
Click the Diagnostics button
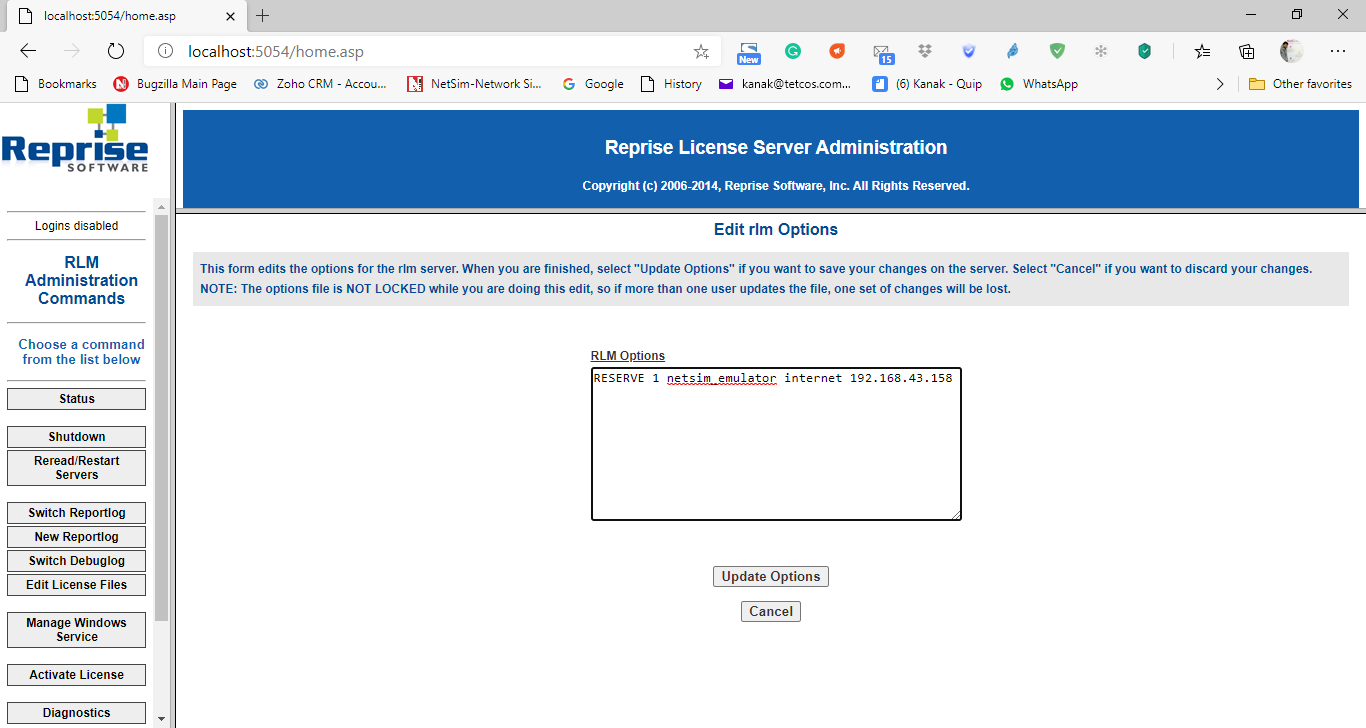point(76,713)
